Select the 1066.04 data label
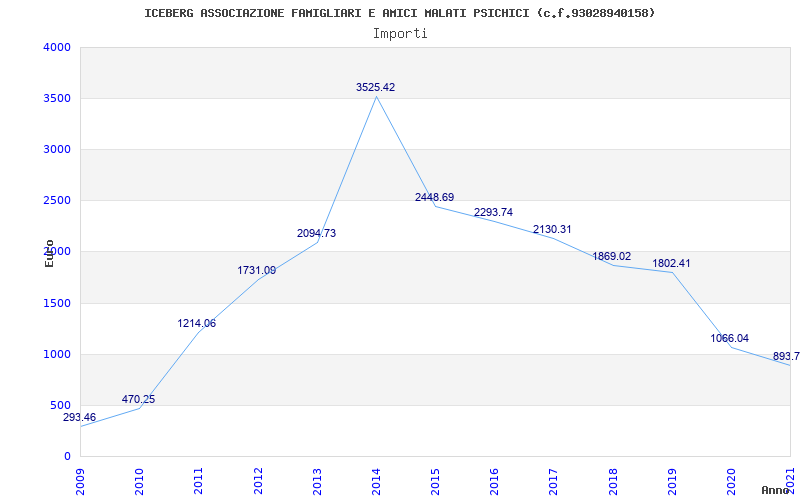Screen dimensions: 800x500 pos(730,338)
